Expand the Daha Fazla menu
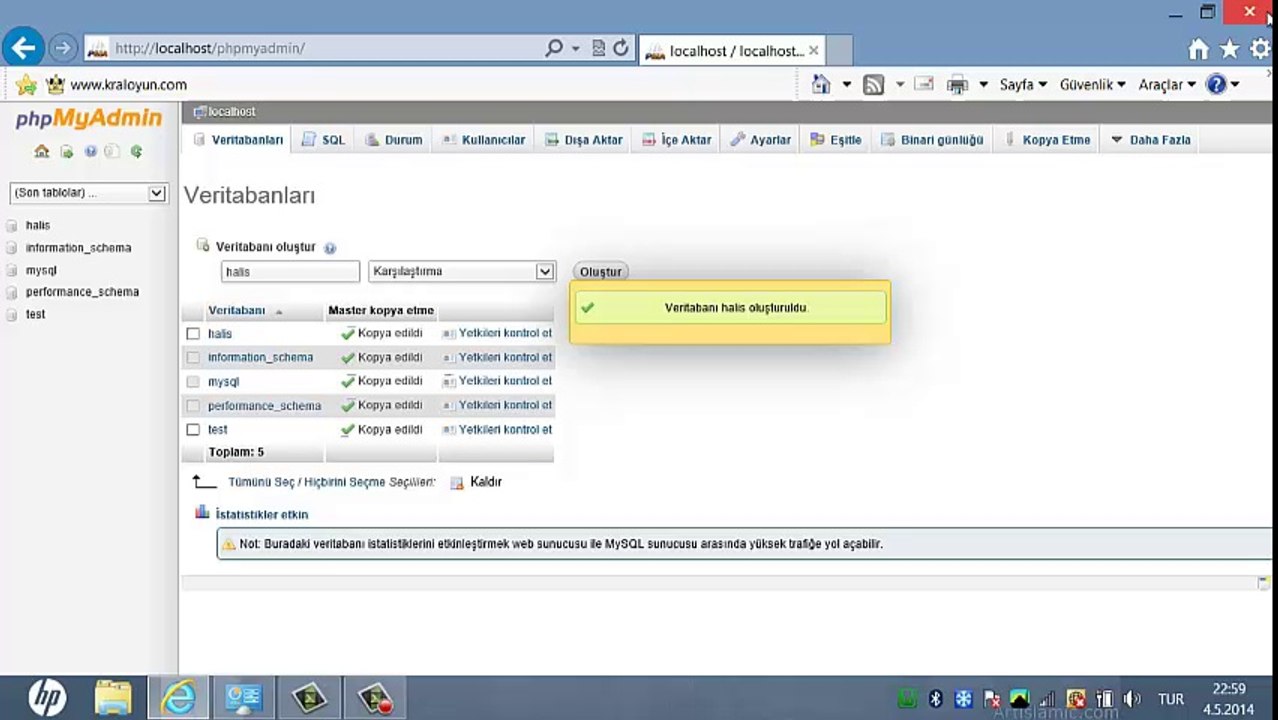 coord(1151,140)
